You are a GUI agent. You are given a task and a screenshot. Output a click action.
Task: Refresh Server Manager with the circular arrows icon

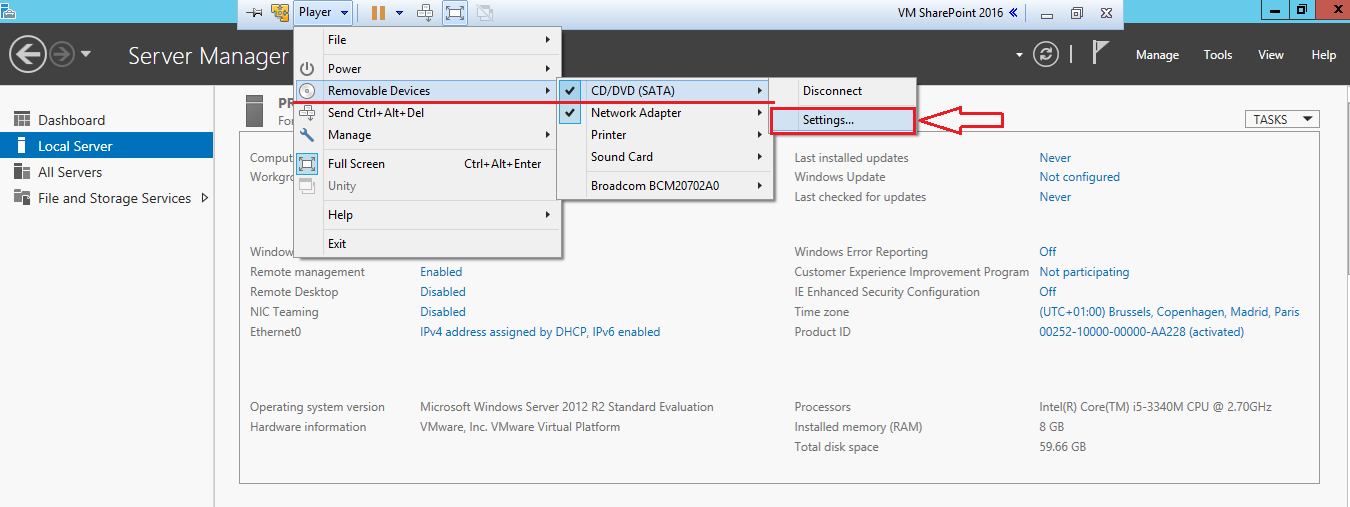[x=1046, y=55]
